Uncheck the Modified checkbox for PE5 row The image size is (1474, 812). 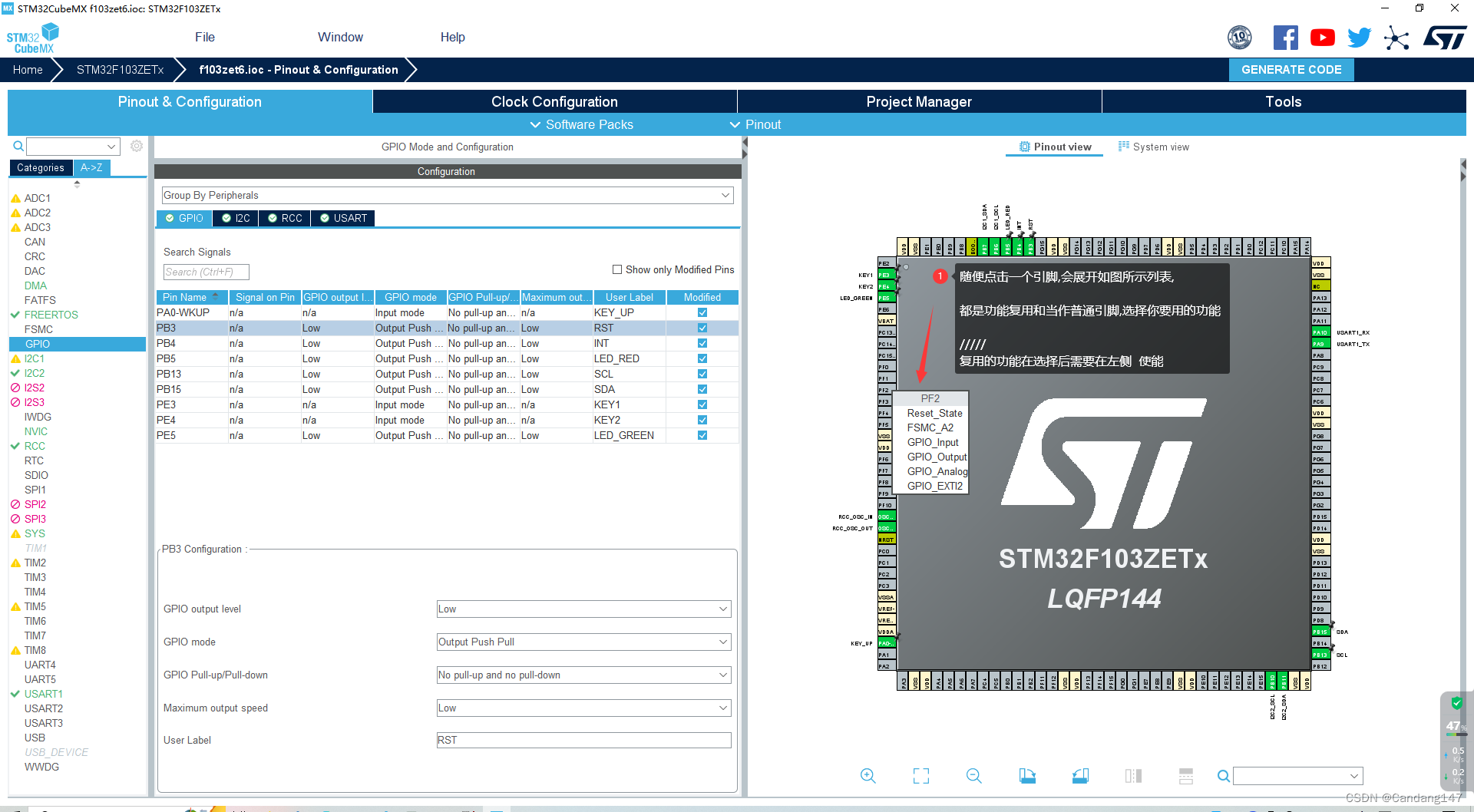(x=701, y=435)
